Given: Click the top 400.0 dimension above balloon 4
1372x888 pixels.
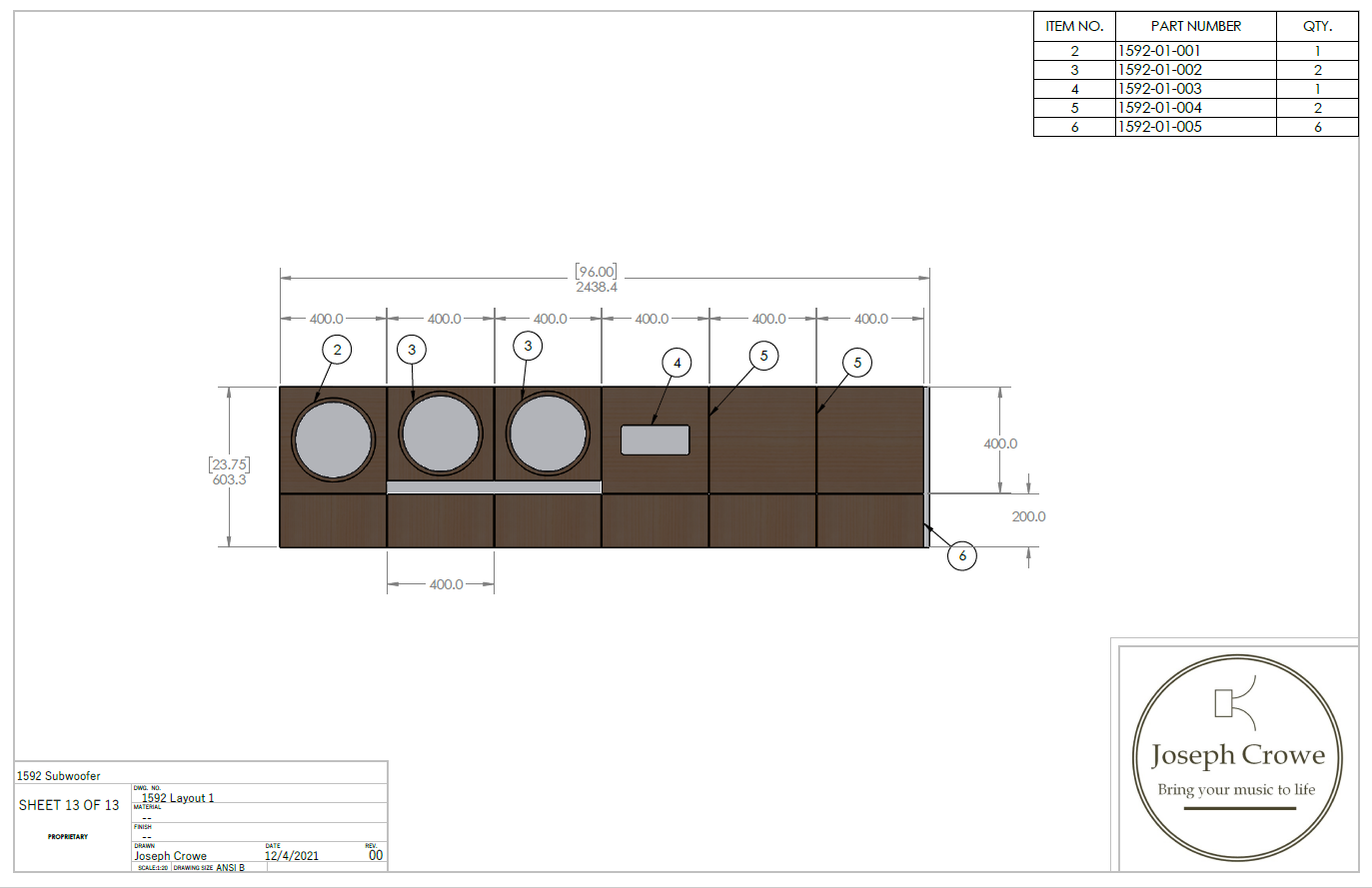Looking at the screenshot, I should click(652, 319).
